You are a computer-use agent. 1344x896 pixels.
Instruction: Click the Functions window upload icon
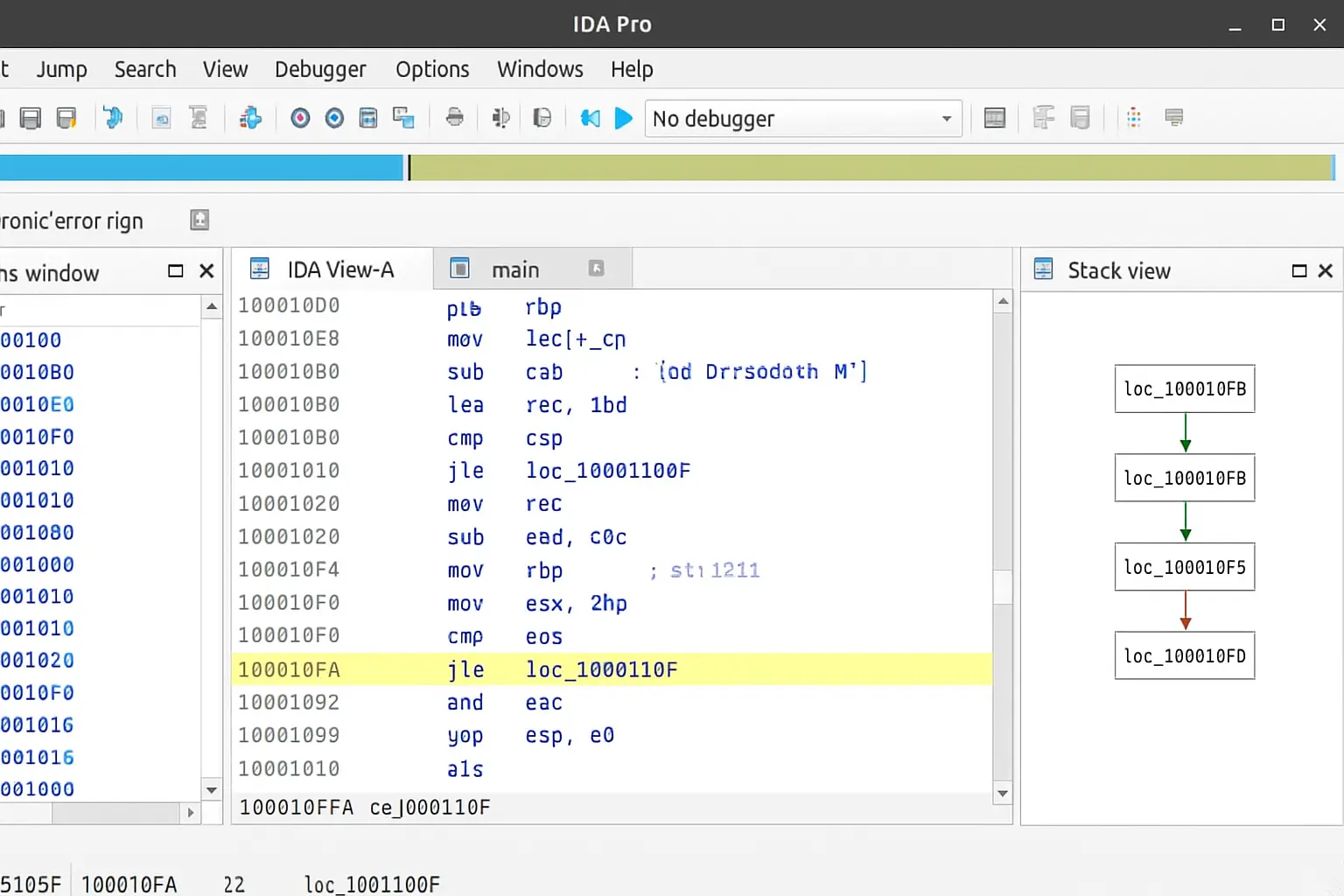coord(199,220)
